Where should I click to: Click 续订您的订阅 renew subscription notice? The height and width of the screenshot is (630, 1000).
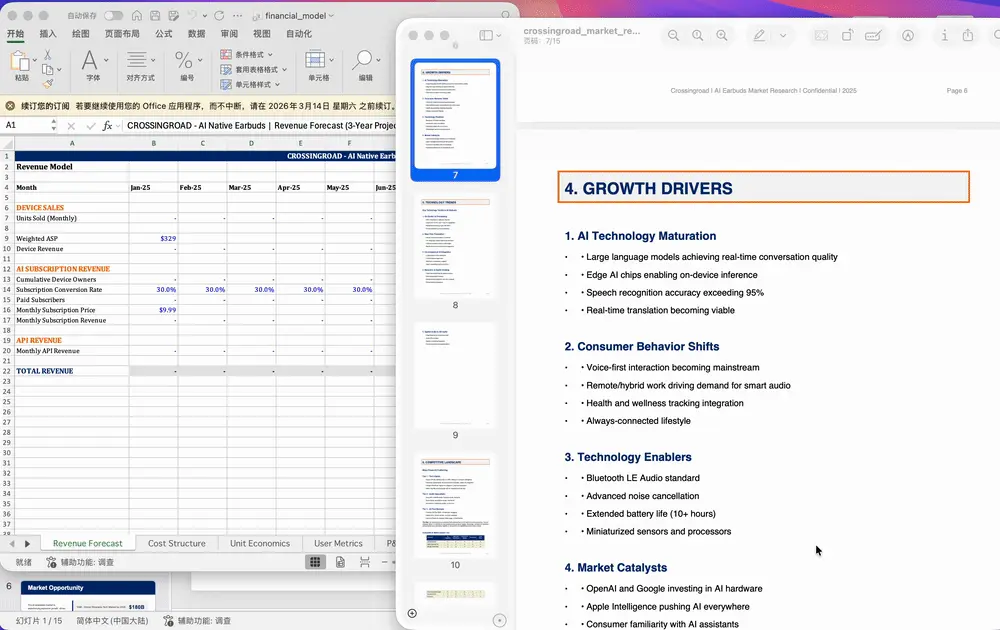(44, 105)
